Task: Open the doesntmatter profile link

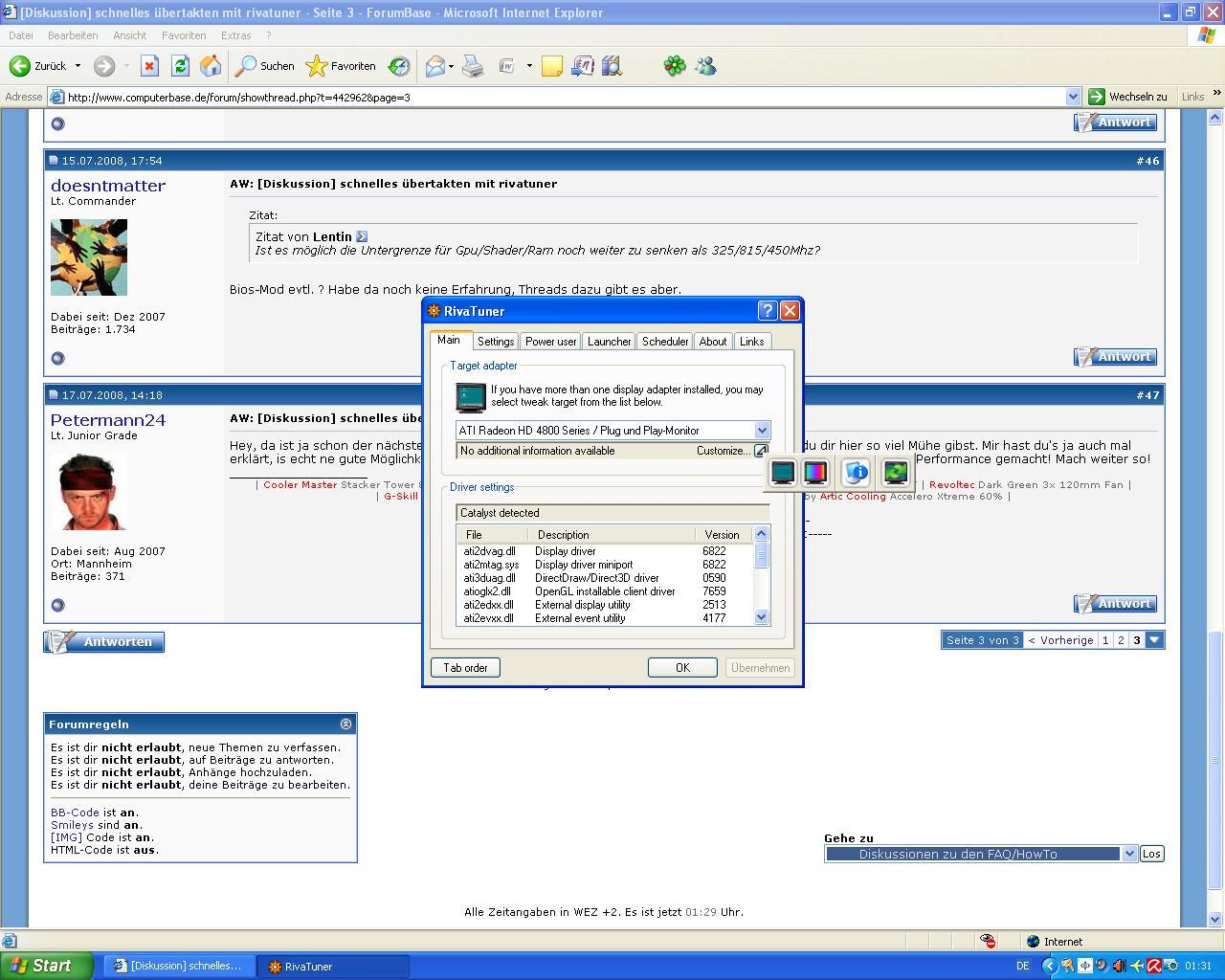Action: click(108, 186)
